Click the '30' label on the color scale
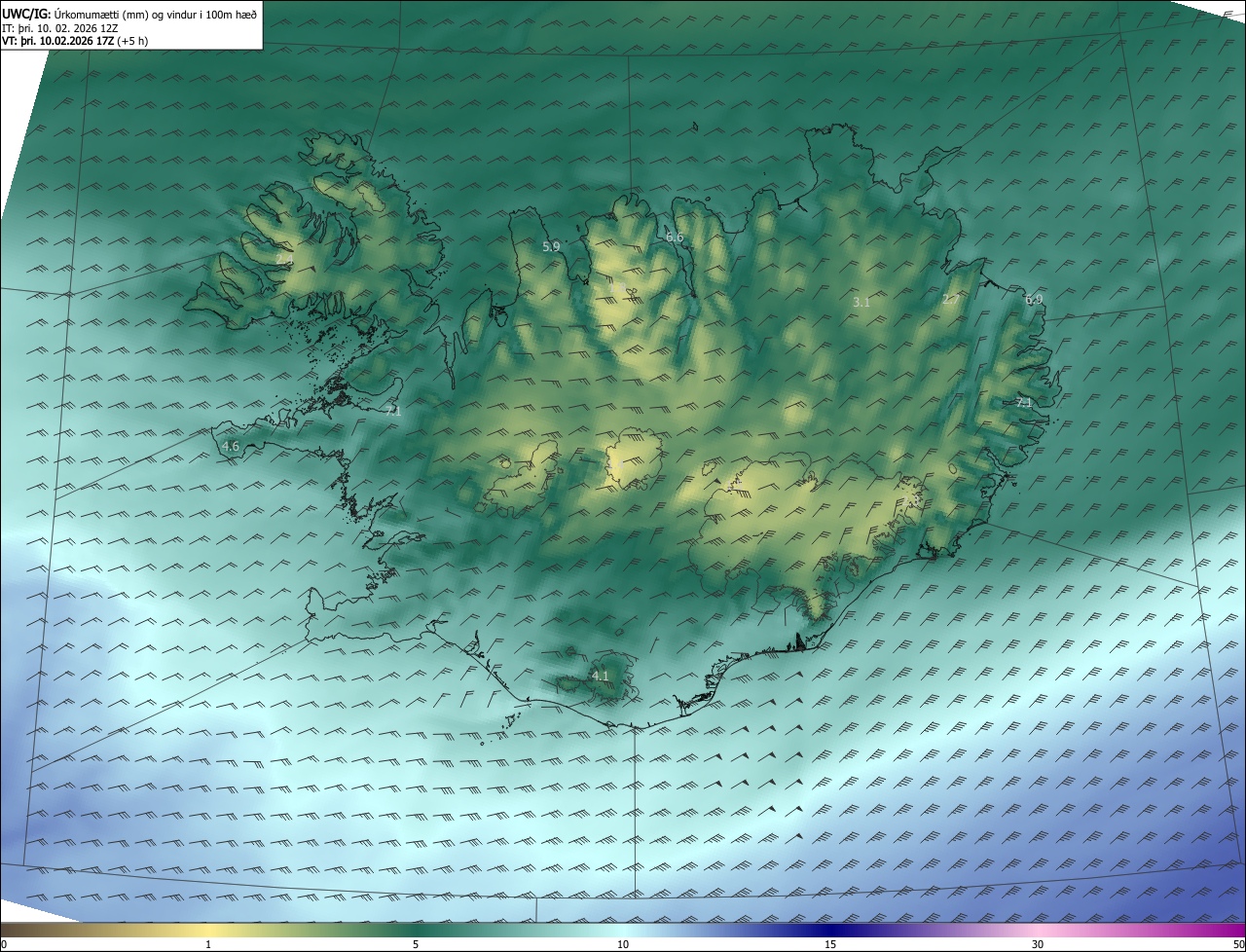This screenshot has height=952, width=1246. pos(1038,945)
